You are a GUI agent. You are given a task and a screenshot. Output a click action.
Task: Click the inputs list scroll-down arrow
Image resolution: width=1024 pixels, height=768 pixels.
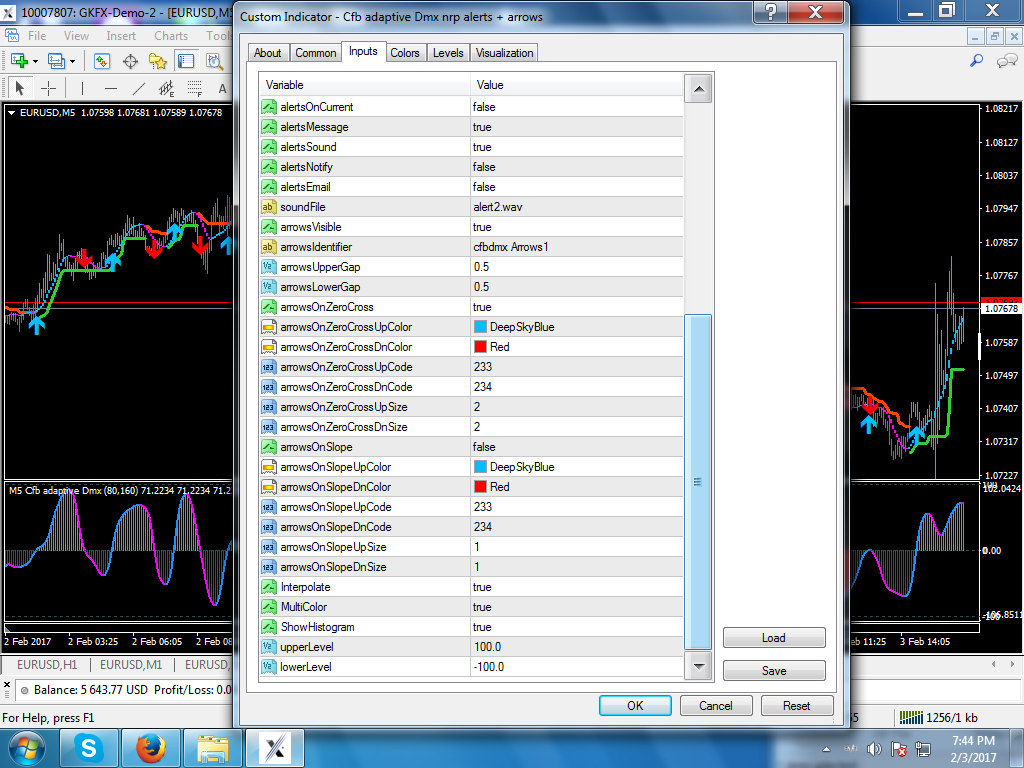click(698, 667)
